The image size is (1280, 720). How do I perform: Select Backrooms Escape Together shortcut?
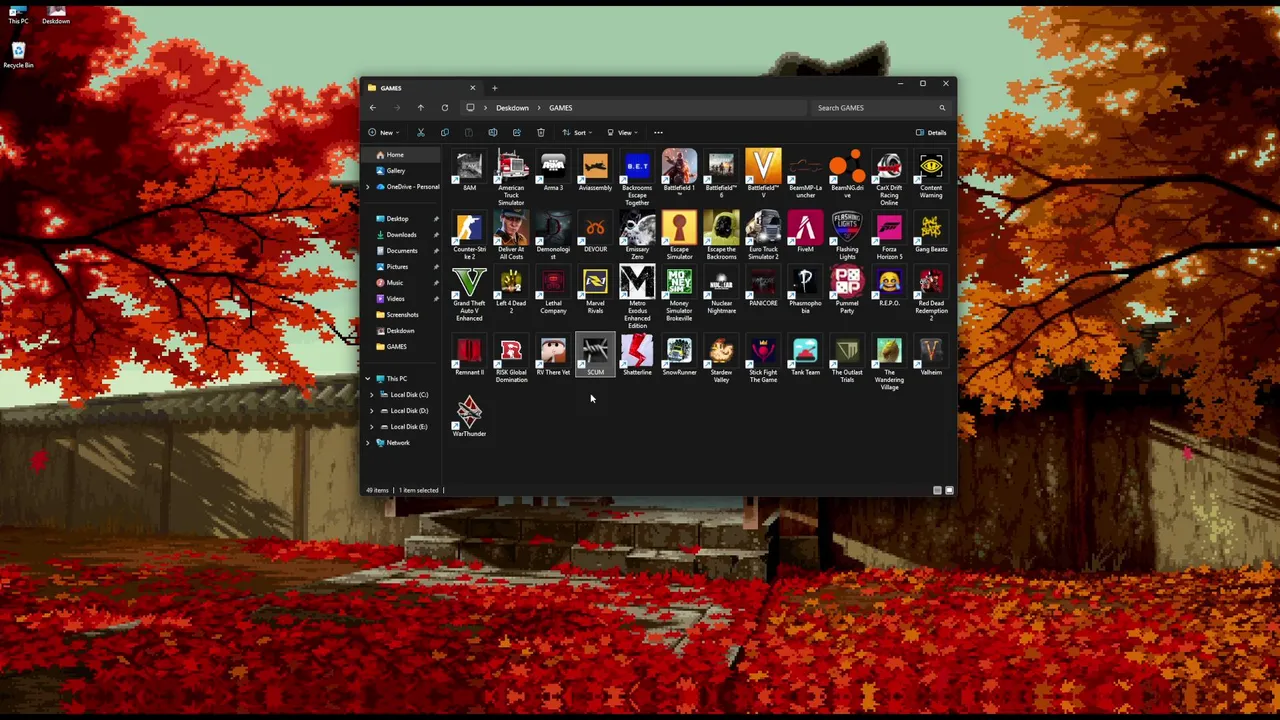point(637,178)
